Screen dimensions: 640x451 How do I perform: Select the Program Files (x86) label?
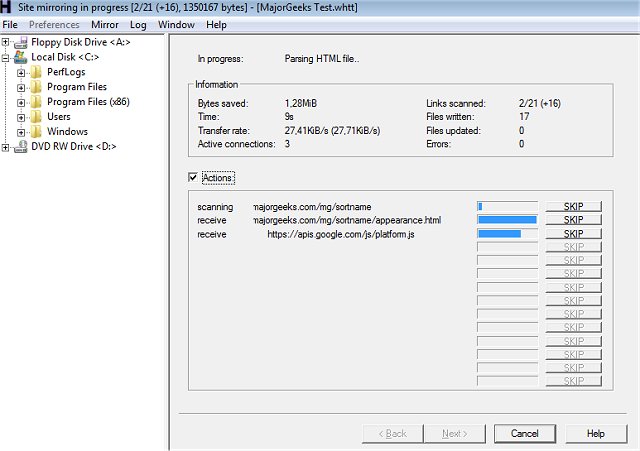[x=88, y=102]
